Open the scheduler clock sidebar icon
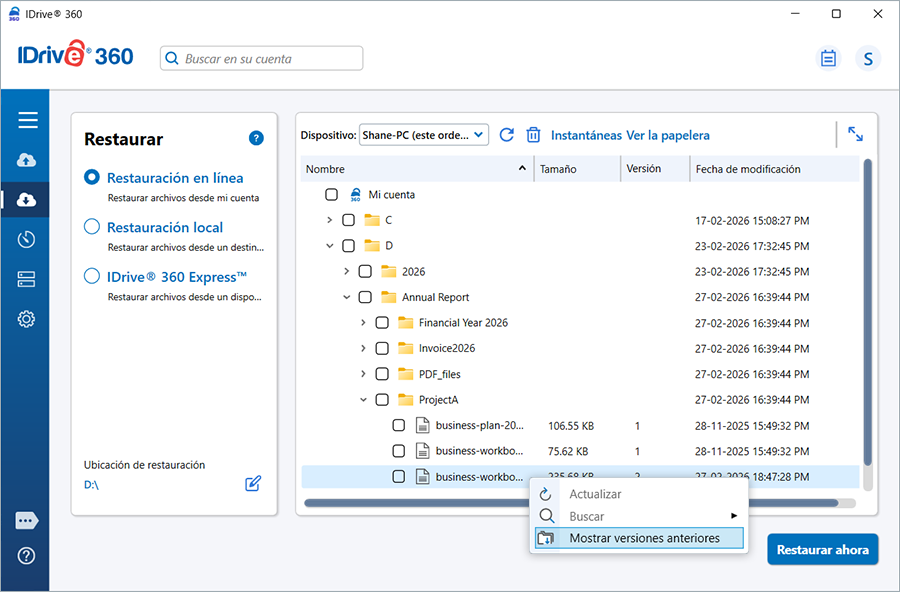The image size is (900, 592). pyautogui.click(x=27, y=240)
